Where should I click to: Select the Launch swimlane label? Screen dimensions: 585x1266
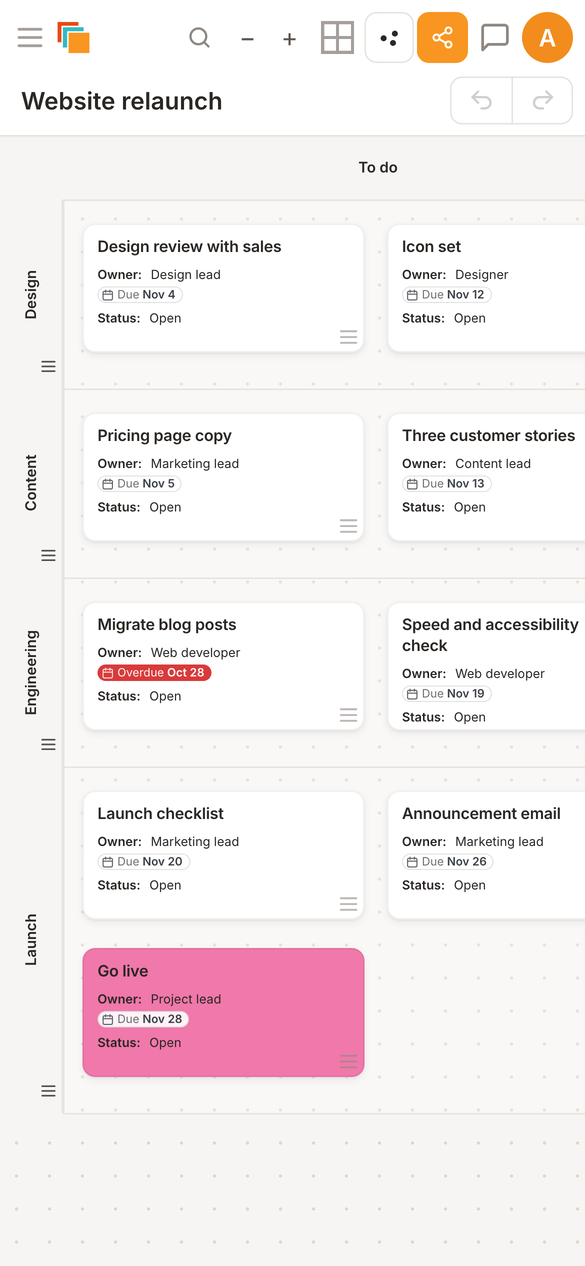31,939
